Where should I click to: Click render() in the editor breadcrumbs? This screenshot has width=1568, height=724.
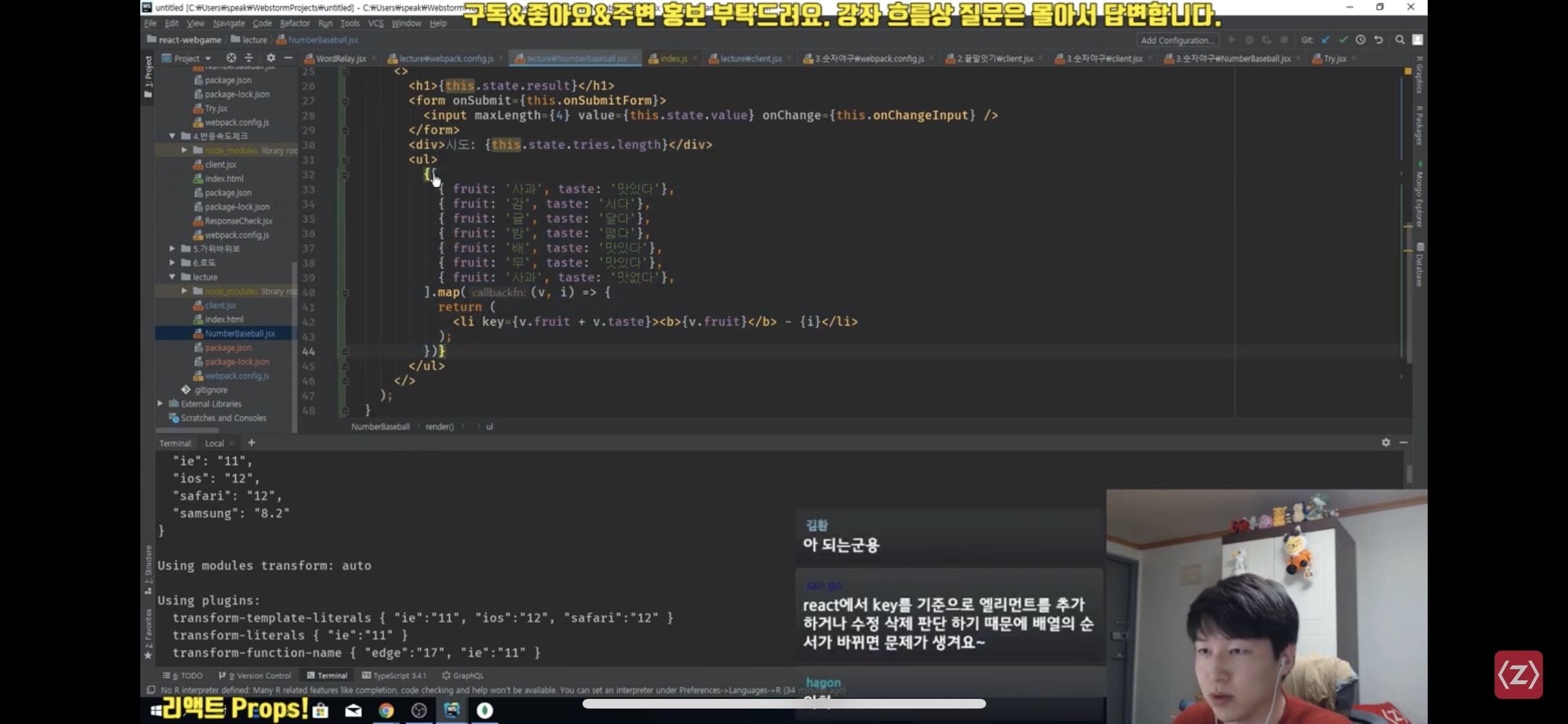[439, 427]
